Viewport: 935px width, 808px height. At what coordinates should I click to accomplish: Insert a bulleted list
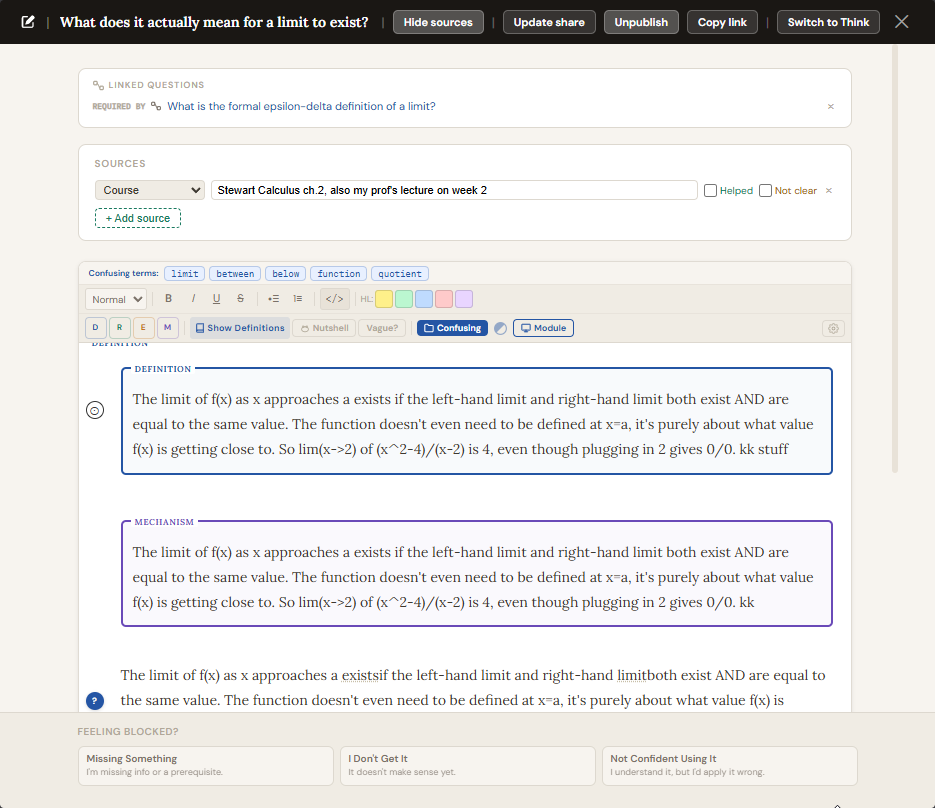click(273, 299)
